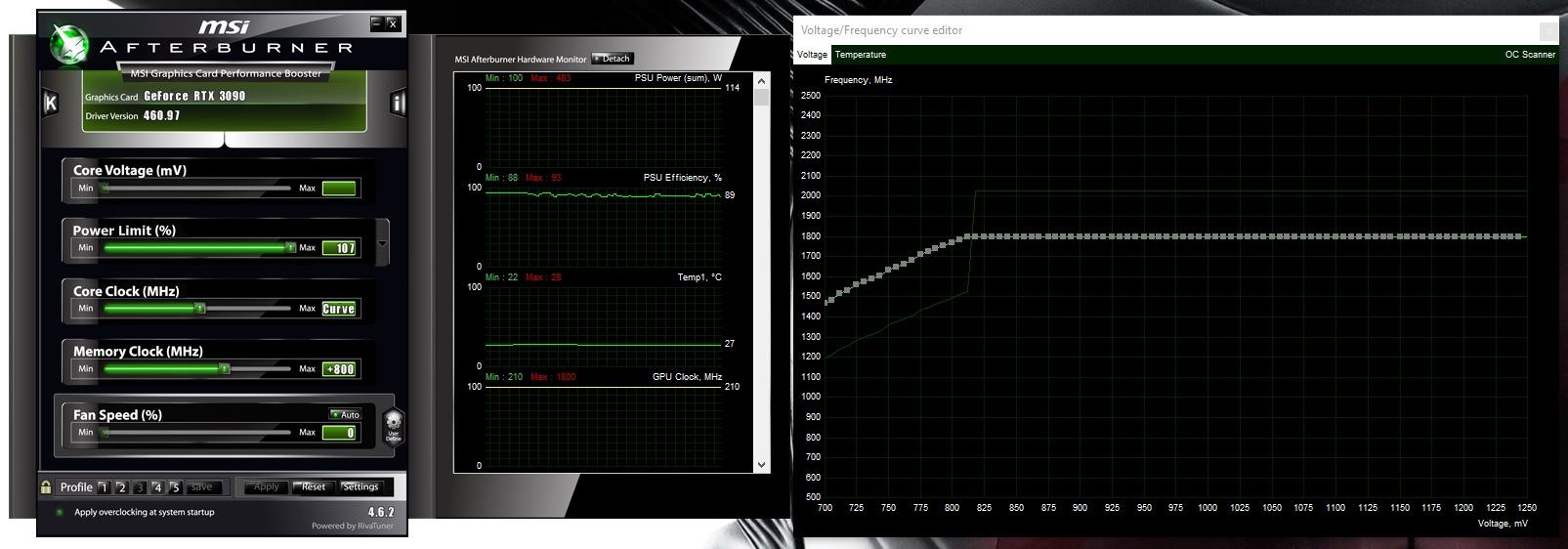Viewport: 1568px width, 549px height.
Task: Click the Fan Speed slider track
Action: tap(197, 432)
